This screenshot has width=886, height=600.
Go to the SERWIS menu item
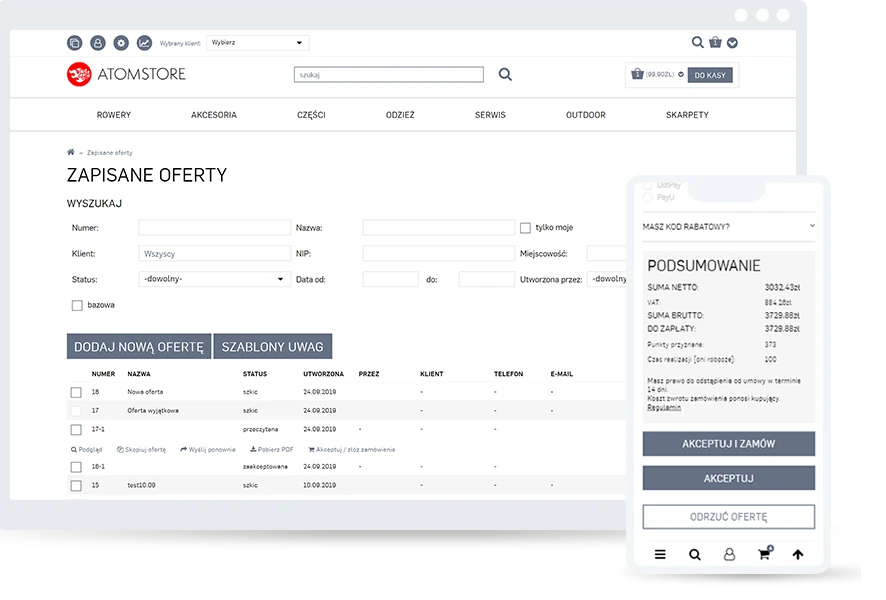click(490, 115)
